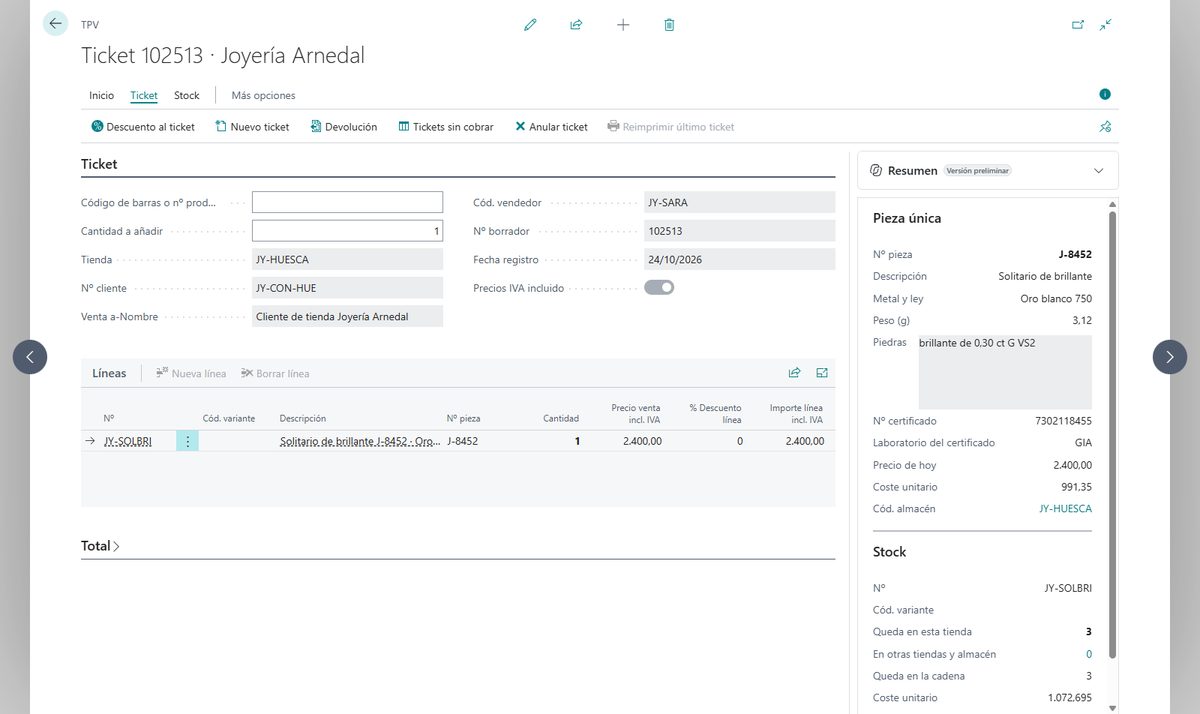The width and height of the screenshot is (1200, 714).
Task: Click the Piedras text box
Action: click(1005, 371)
